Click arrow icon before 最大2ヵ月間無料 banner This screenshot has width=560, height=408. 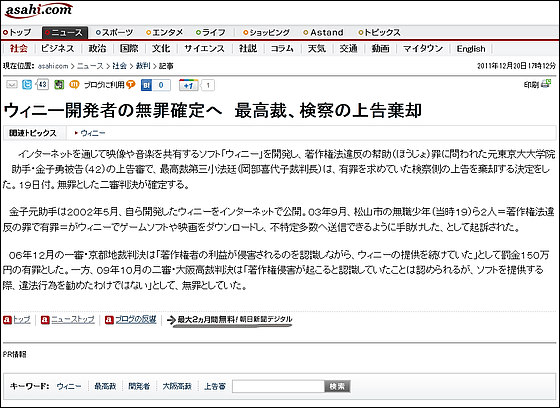(171, 320)
